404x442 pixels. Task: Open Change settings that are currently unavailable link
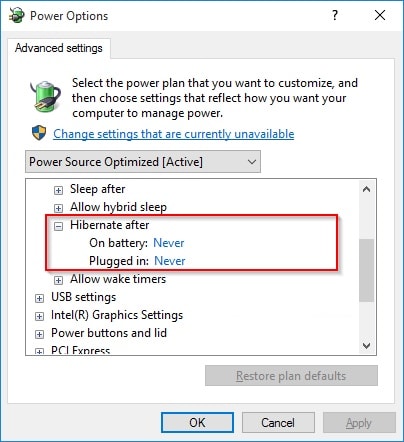tap(174, 134)
